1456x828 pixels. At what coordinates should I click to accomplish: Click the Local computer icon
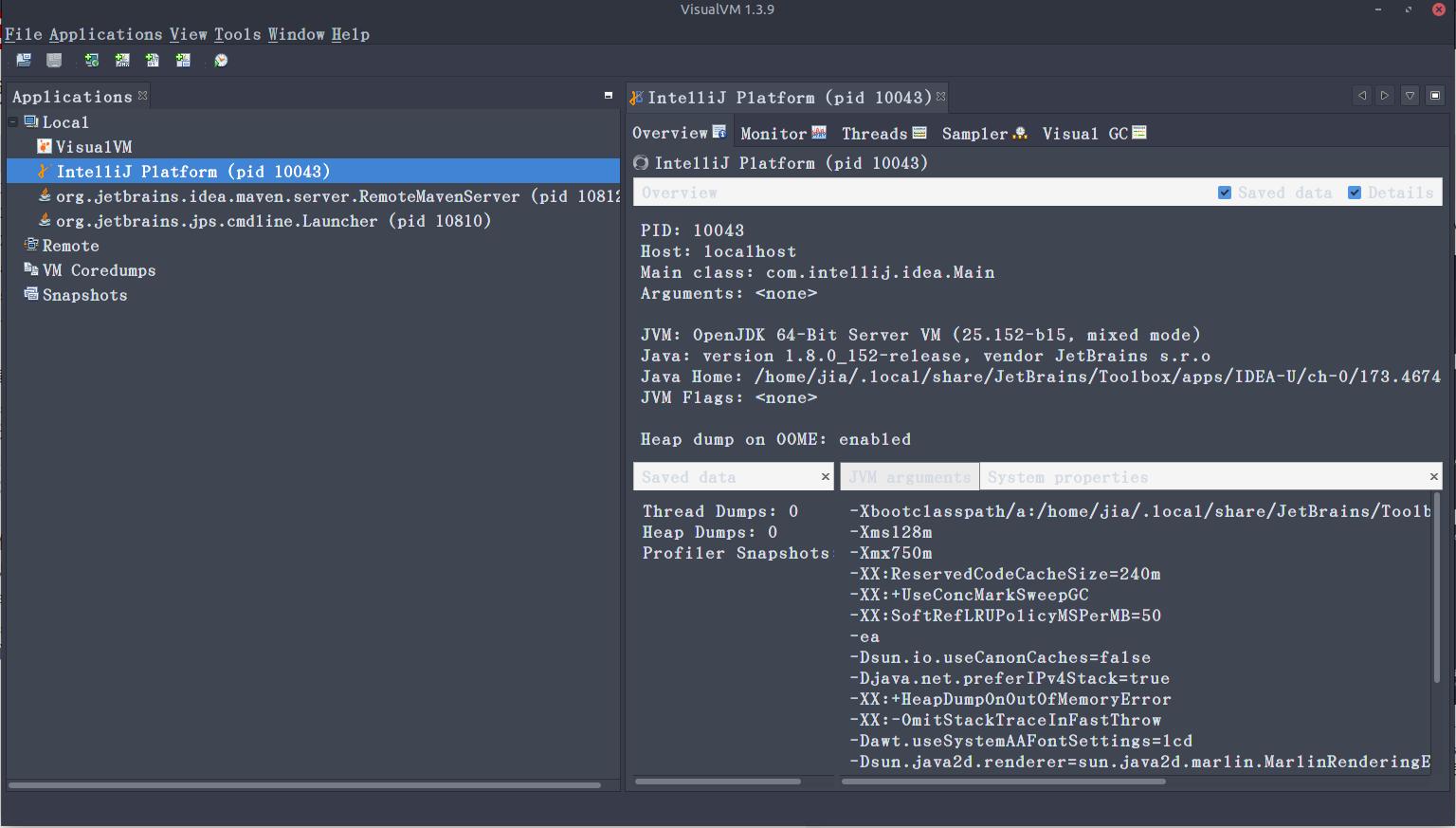coord(31,121)
